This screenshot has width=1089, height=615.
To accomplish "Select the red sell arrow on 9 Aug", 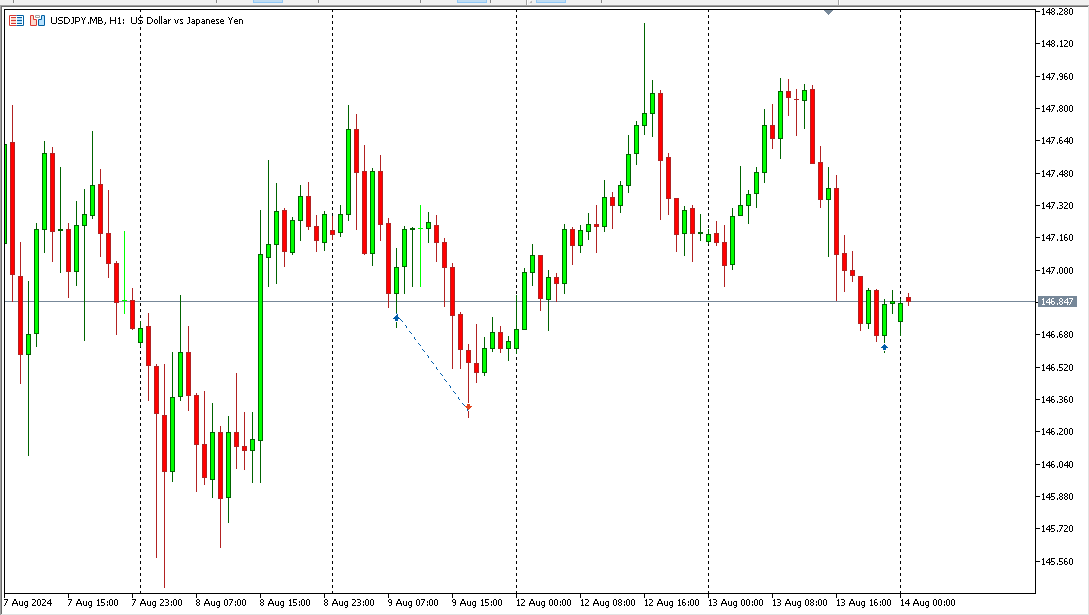I will (469, 407).
